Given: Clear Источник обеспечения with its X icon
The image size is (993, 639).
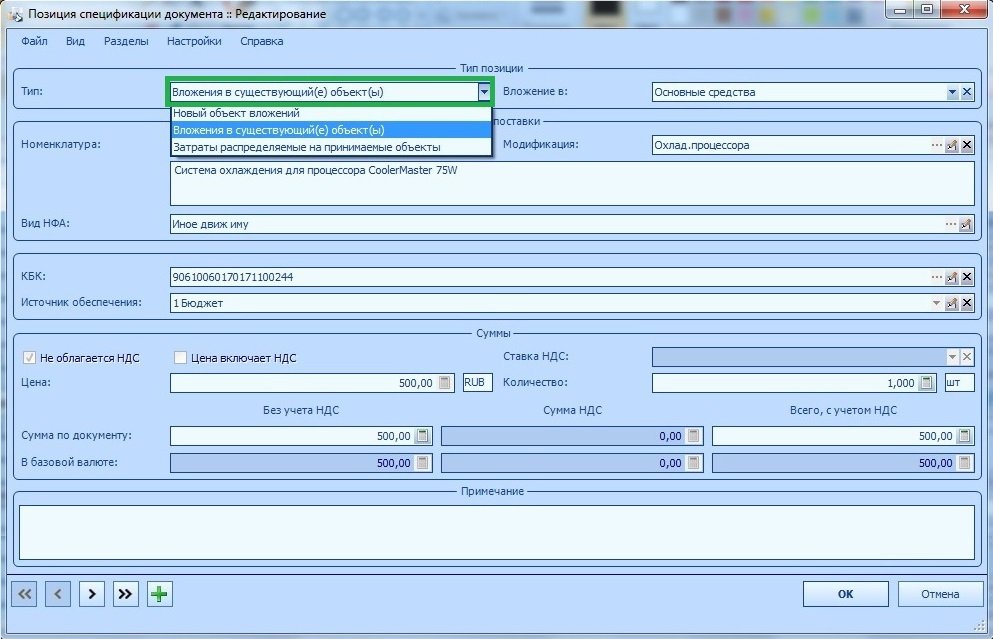Looking at the screenshot, I should coord(967,303).
